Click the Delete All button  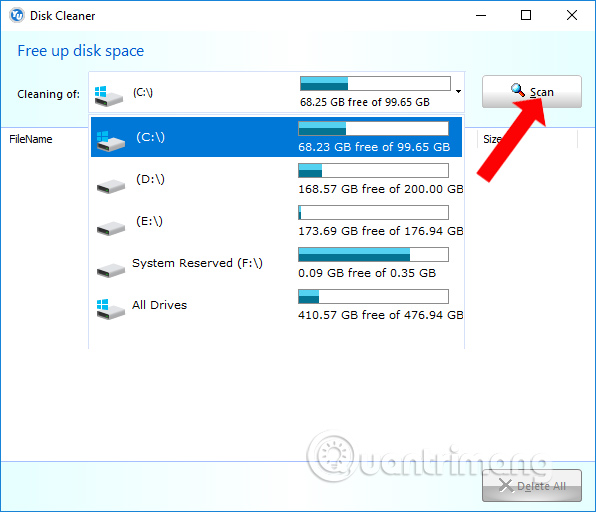coord(531,485)
